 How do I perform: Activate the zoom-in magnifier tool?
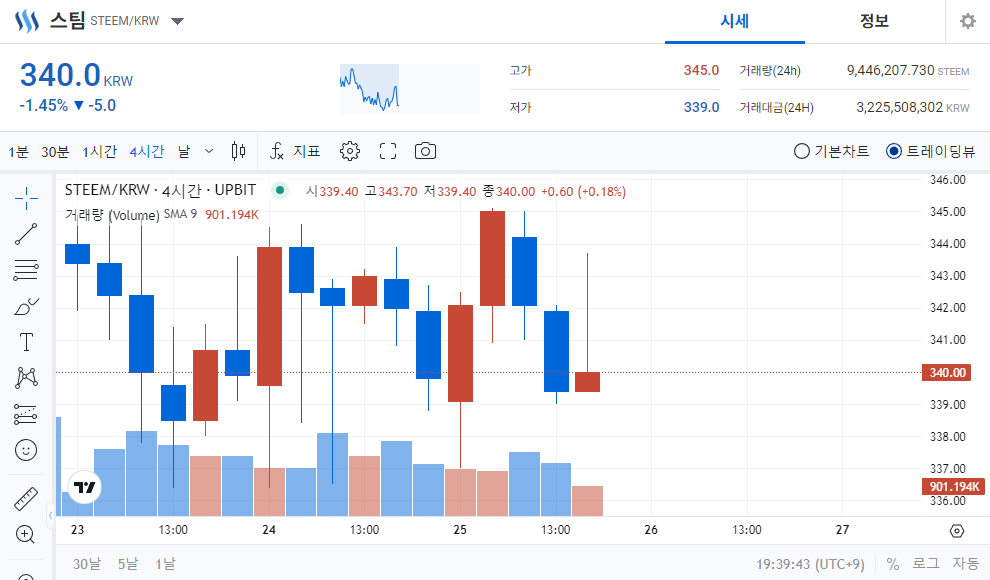tap(25, 535)
